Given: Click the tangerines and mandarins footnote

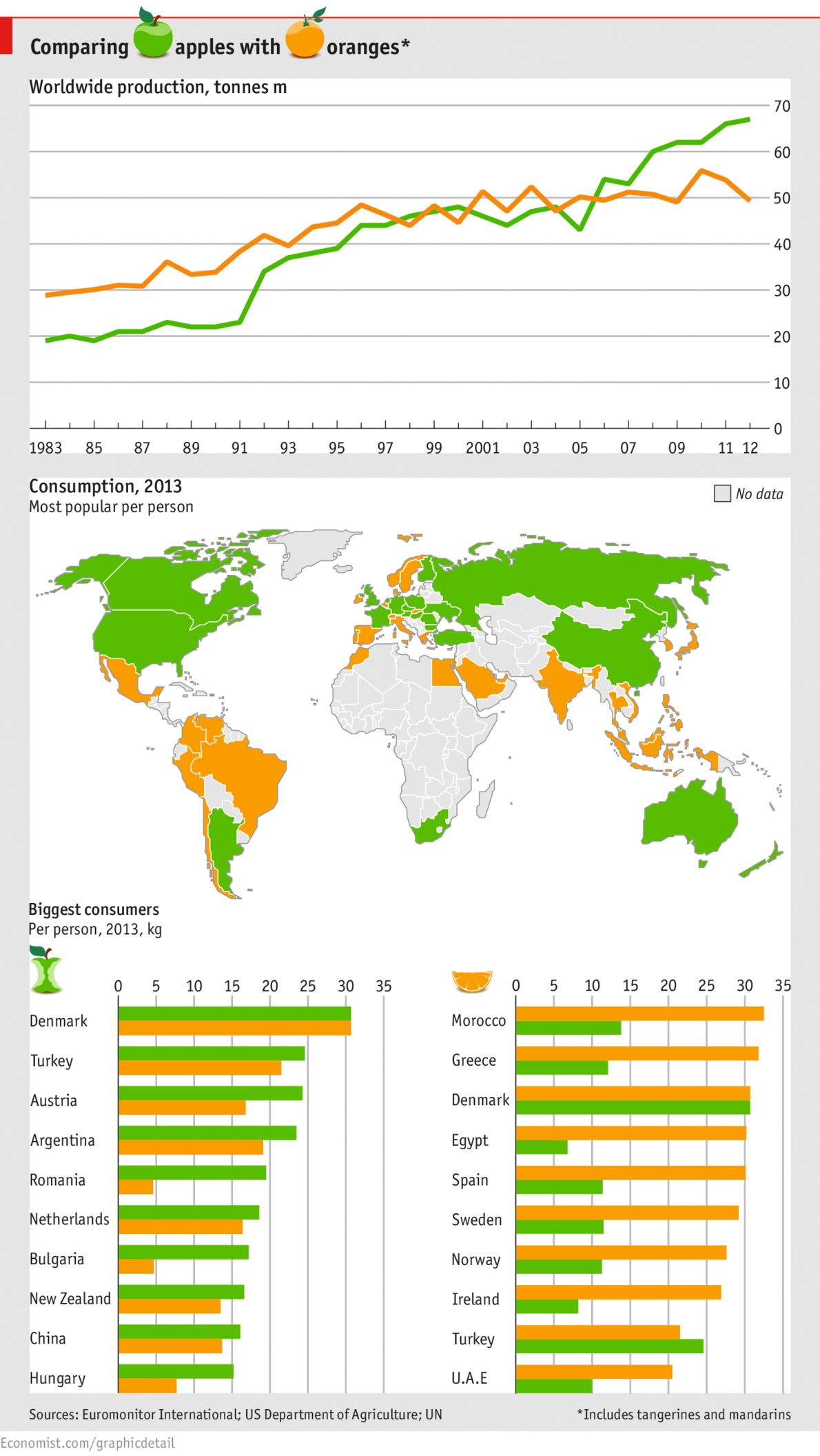Looking at the screenshot, I should tap(684, 1415).
